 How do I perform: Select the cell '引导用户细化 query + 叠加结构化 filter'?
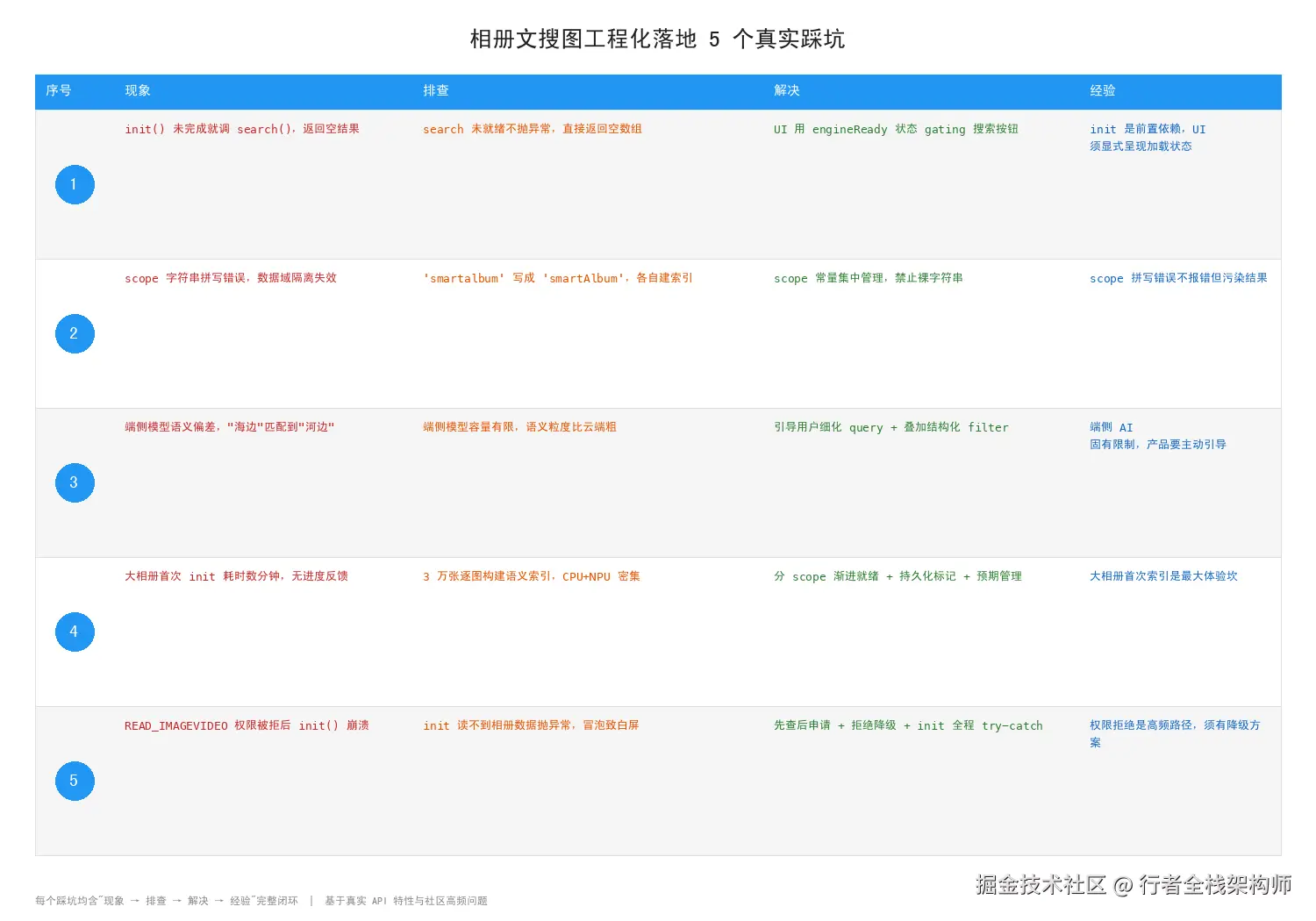[891, 427]
